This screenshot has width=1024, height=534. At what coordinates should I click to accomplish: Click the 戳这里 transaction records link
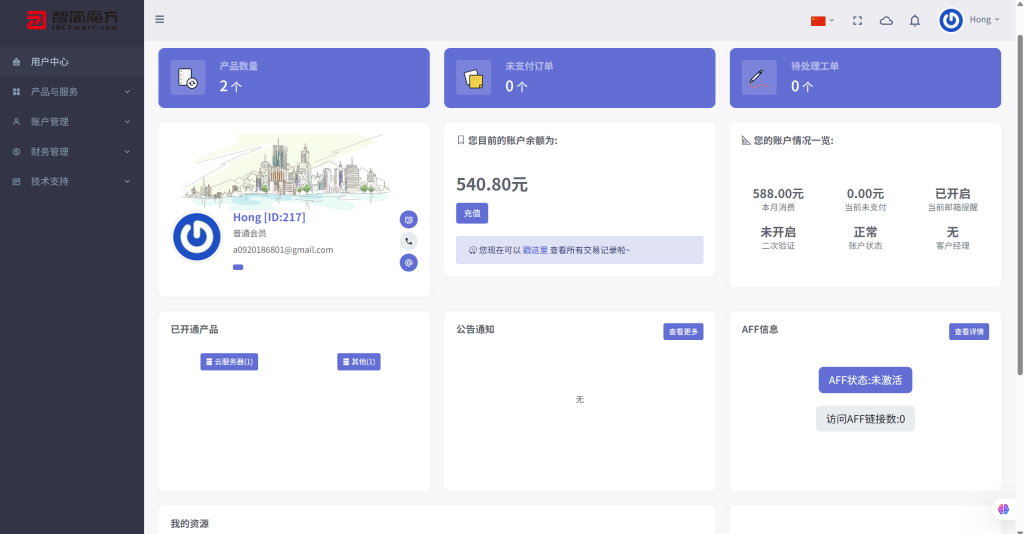click(x=535, y=250)
